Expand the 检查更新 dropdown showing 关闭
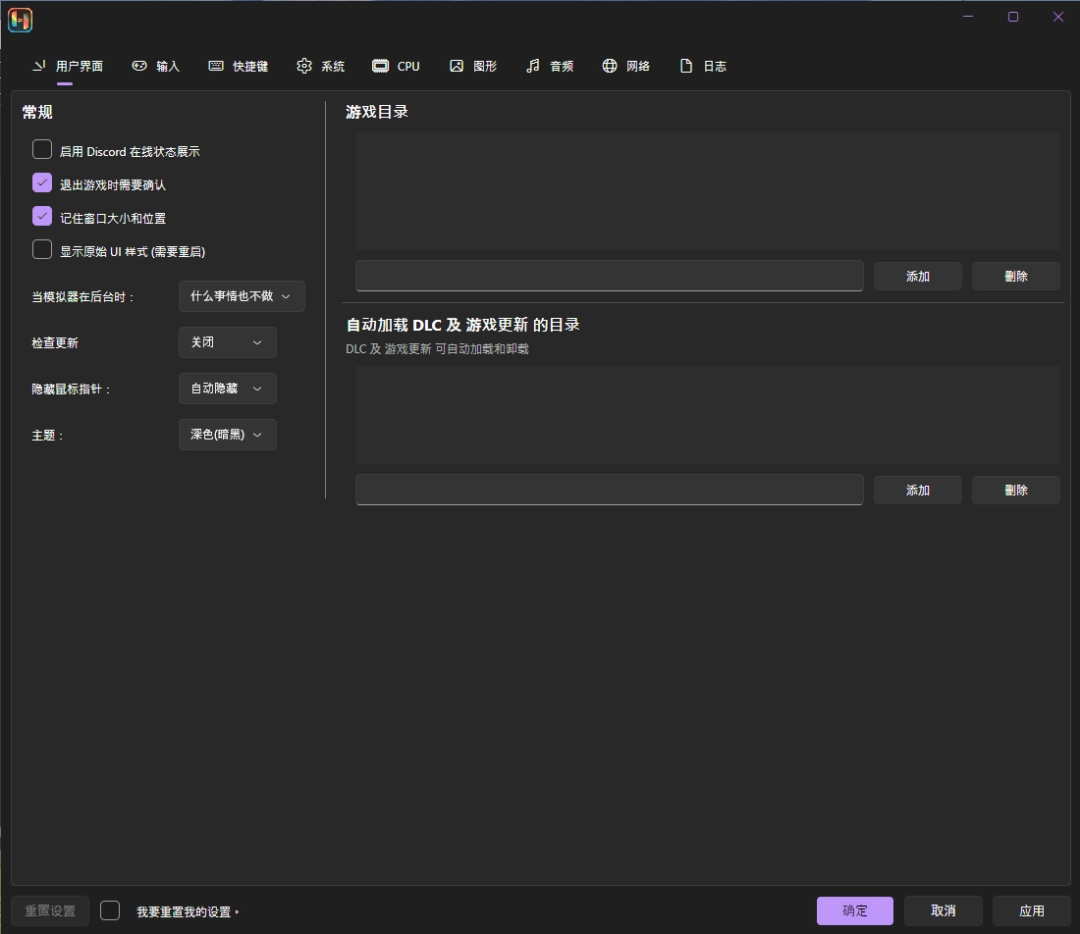The image size is (1080, 934). (227, 342)
